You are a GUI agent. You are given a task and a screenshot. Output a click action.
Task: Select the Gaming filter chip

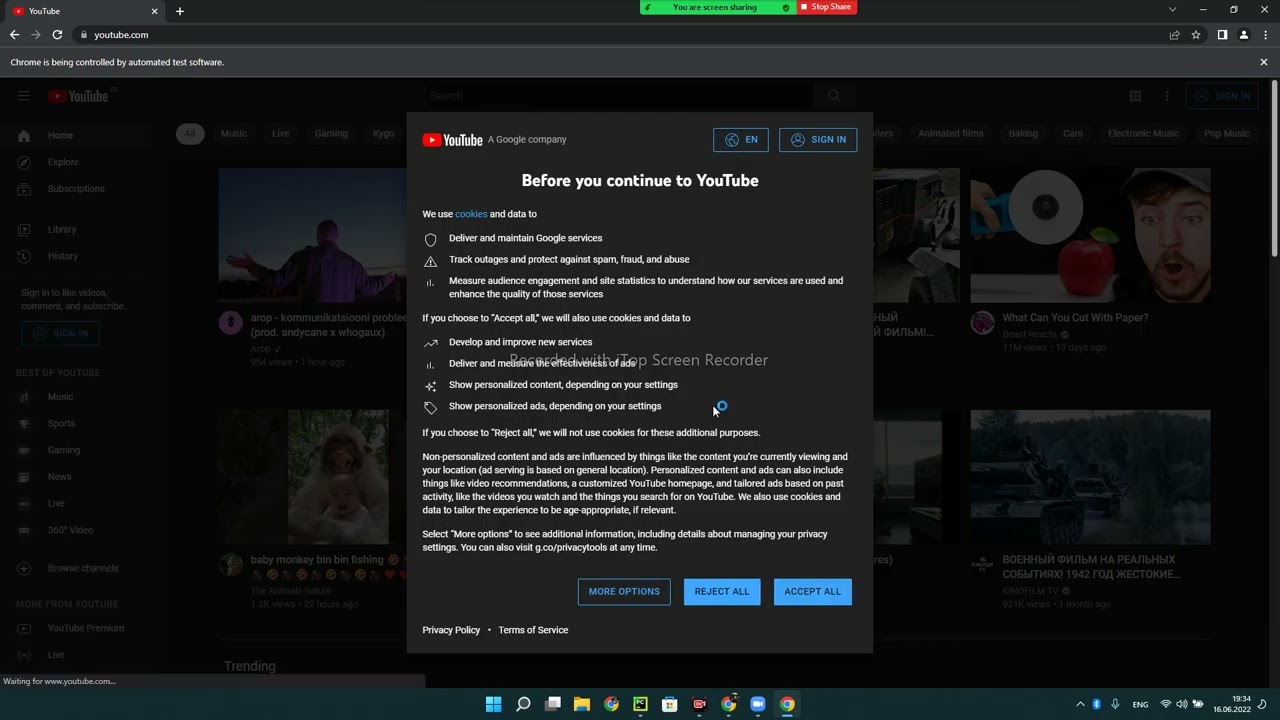click(x=331, y=133)
